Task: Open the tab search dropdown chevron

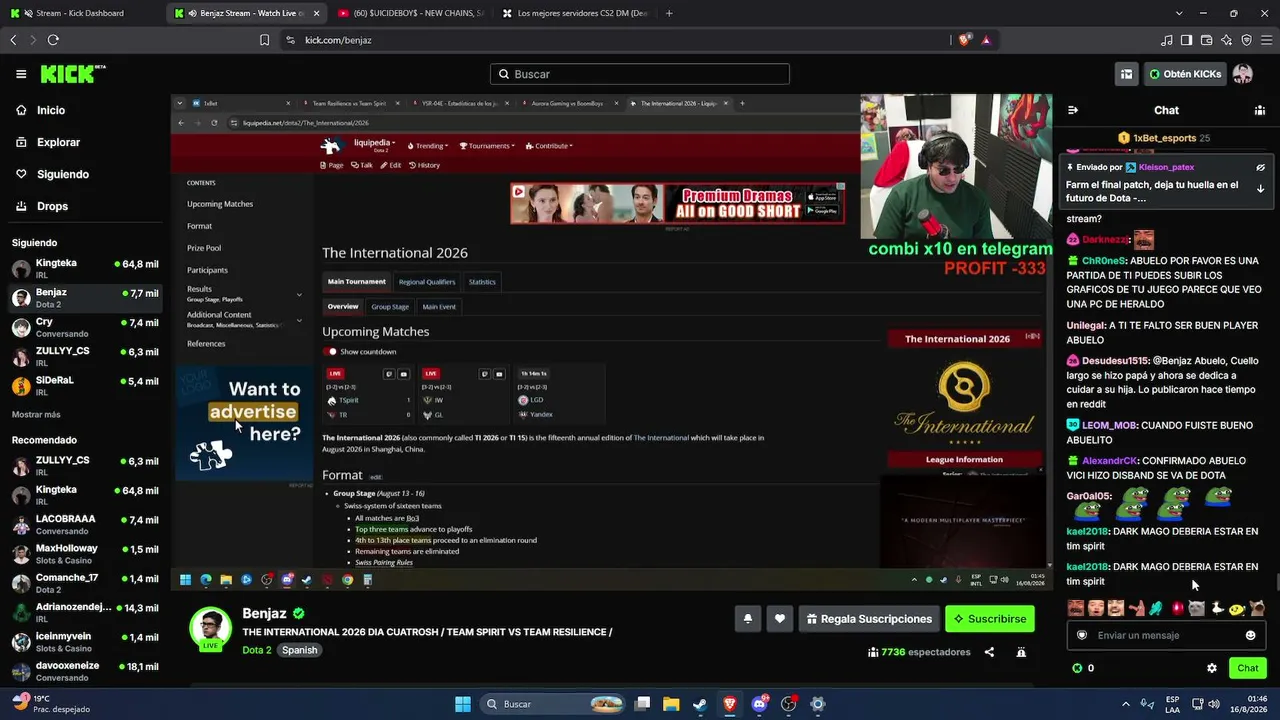Action: click(1179, 13)
